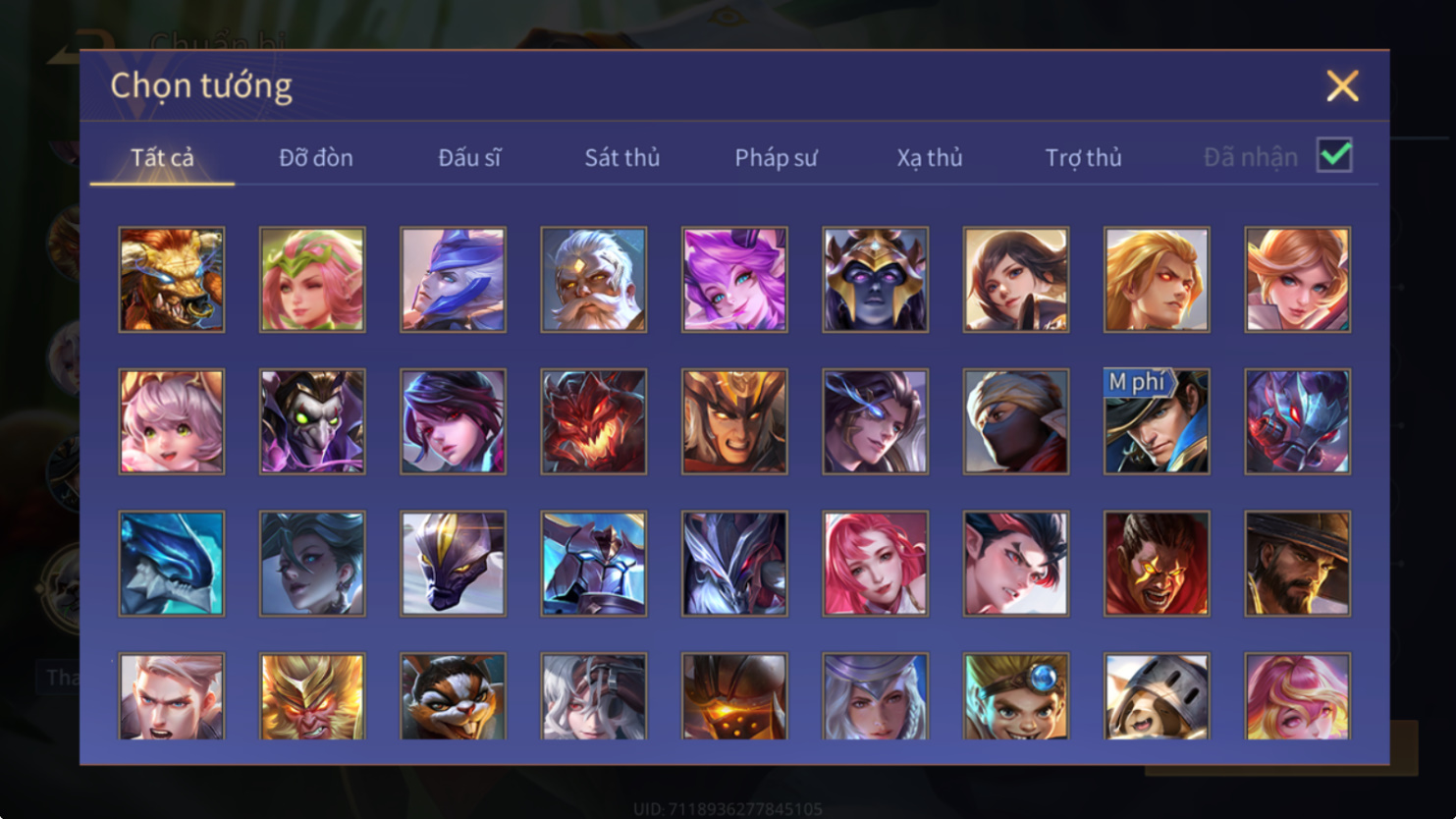Screen dimensions: 1456x819
Task: Select the Tất cả tab
Action: click(x=163, y=157)
